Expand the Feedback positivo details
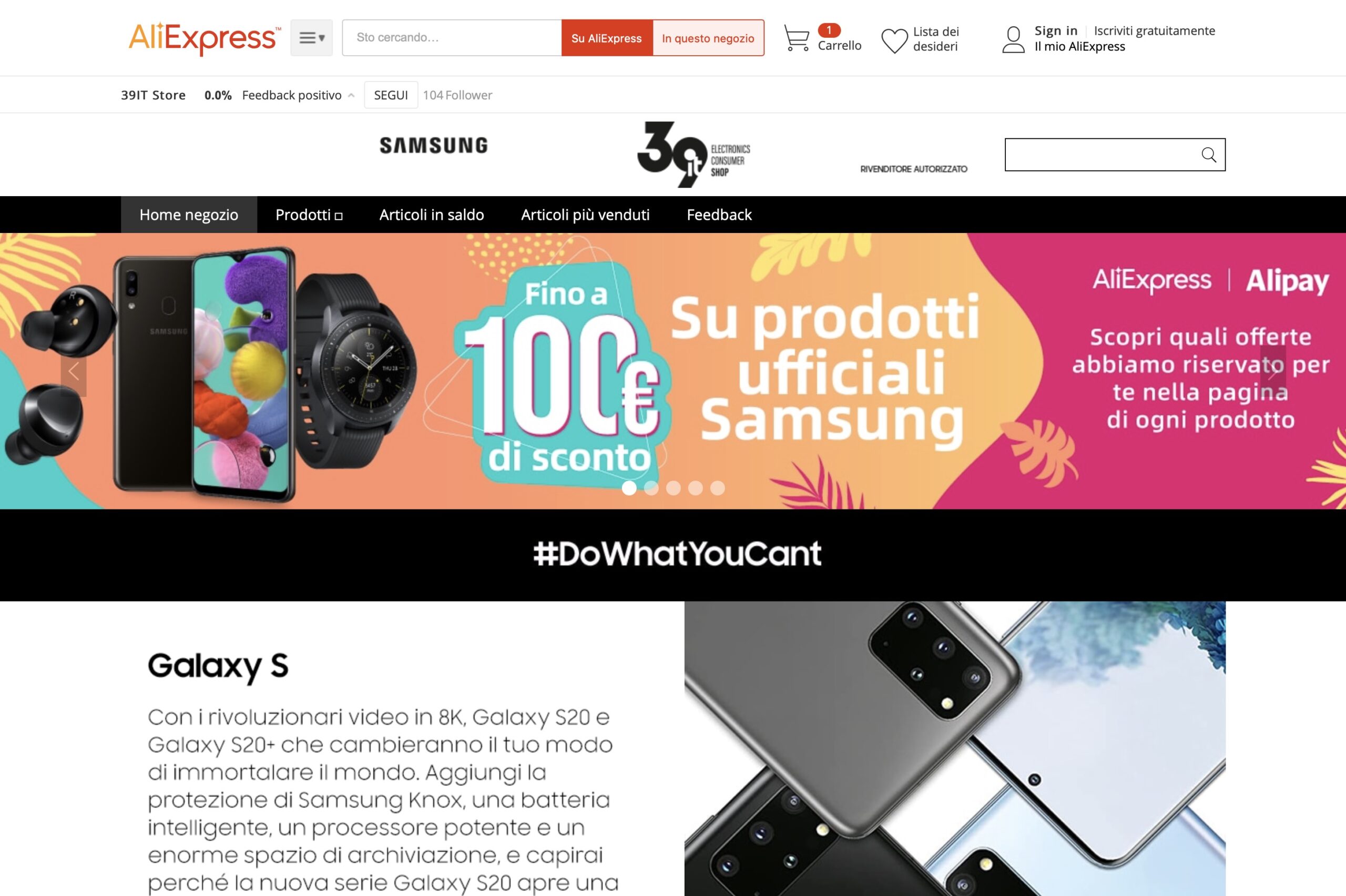This screenshot has width=1346, height=896. coord(351,95)
